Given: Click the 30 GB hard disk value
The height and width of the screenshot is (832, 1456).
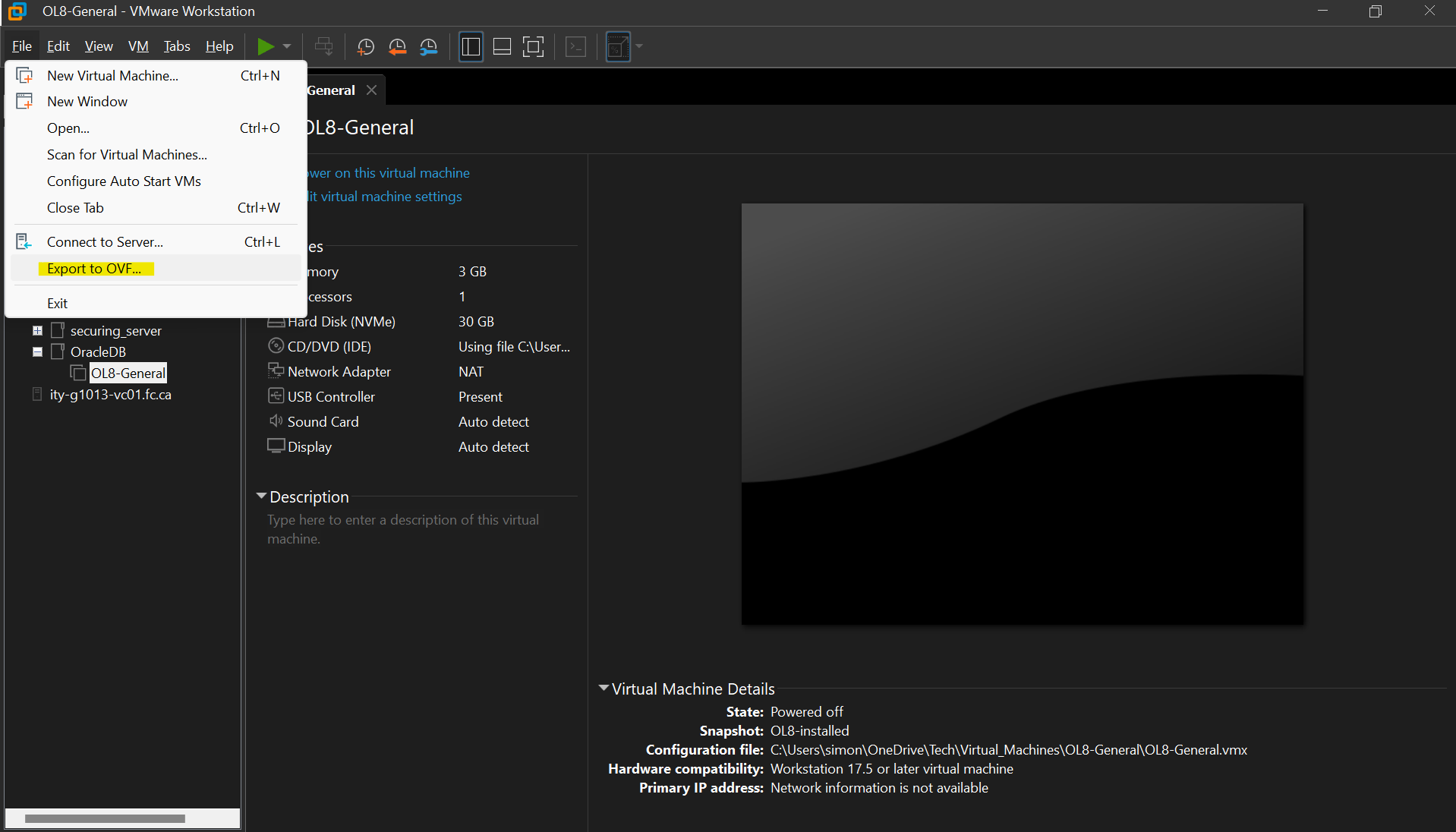Looking at the screenshot, I should (476, 322).
